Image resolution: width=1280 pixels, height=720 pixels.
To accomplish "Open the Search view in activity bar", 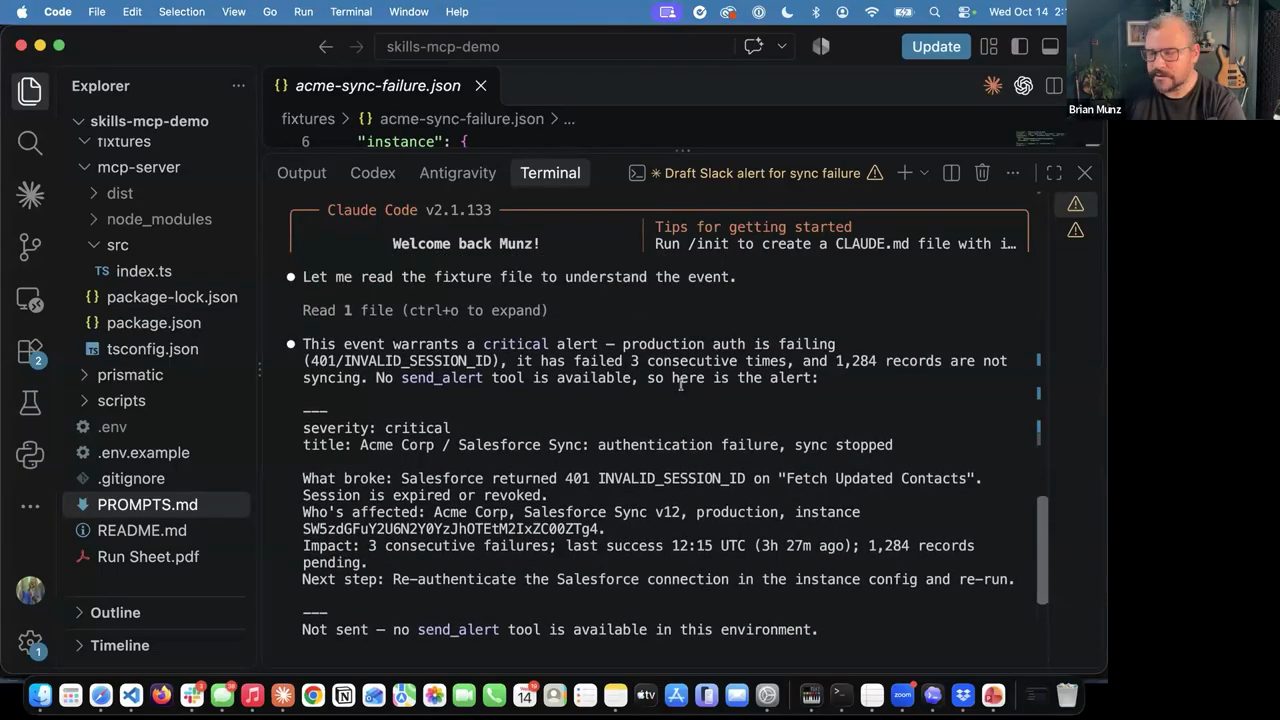I will click(30, 143).
